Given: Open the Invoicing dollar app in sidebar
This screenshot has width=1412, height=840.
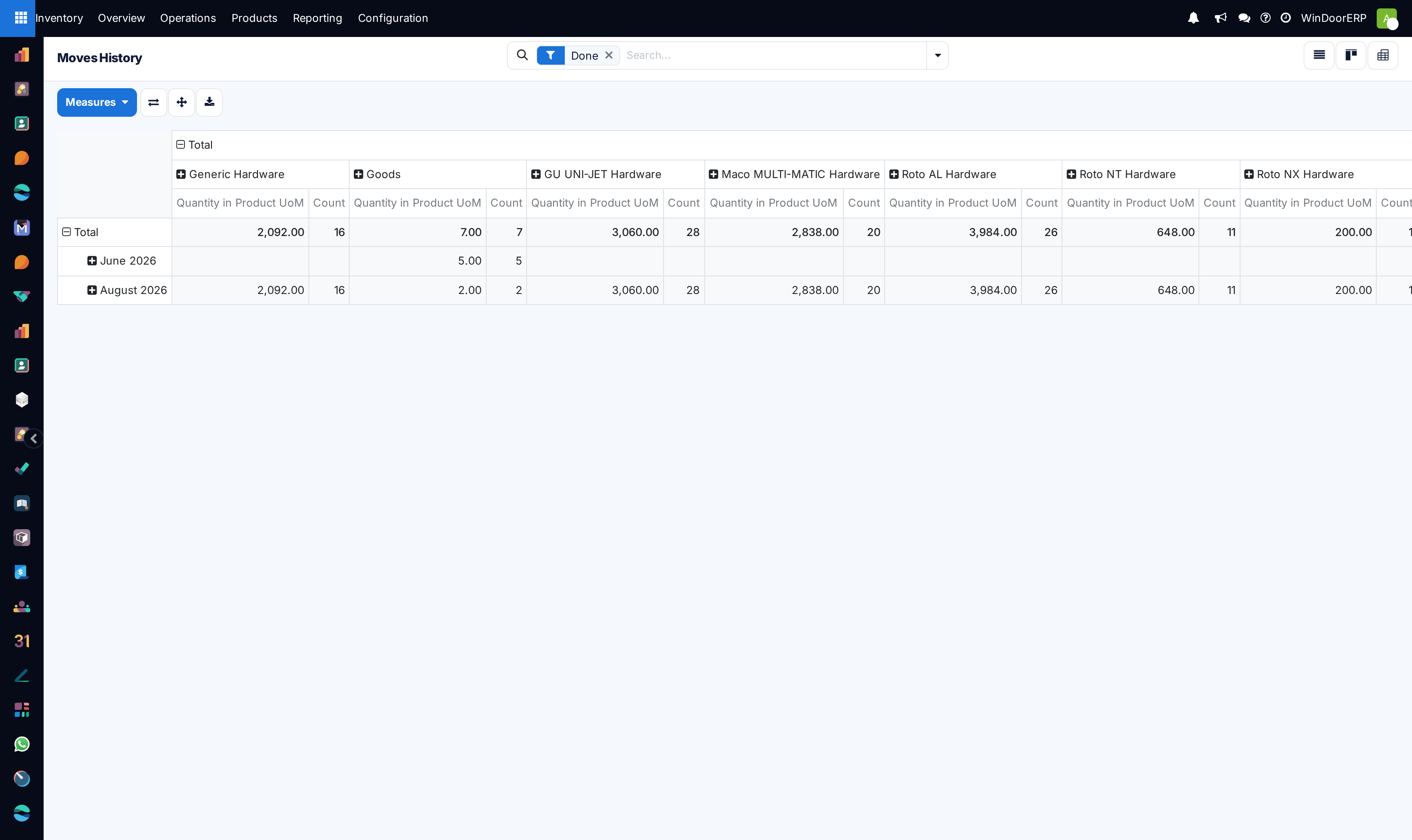Looking at the screenshot, I should 21,572.
